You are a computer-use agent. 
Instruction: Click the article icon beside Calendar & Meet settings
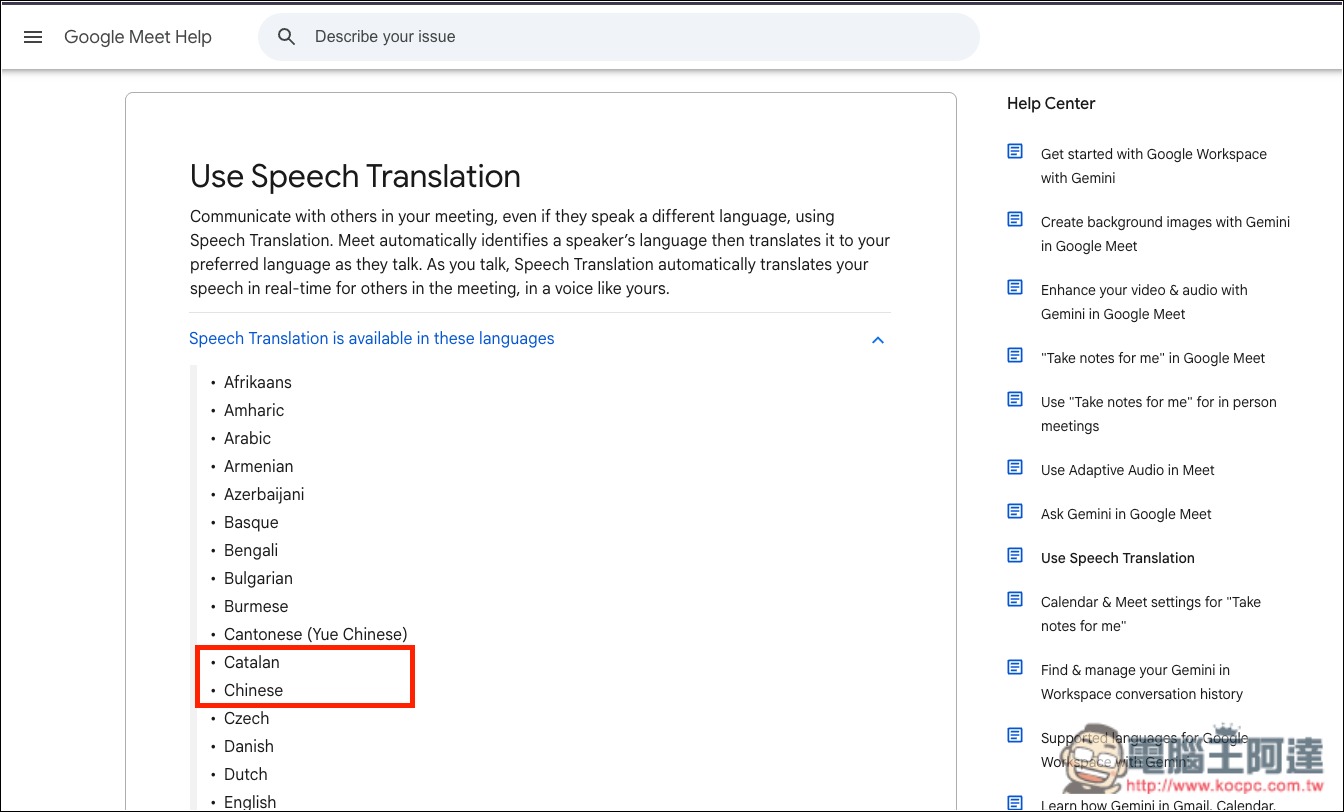[1015, 600]
